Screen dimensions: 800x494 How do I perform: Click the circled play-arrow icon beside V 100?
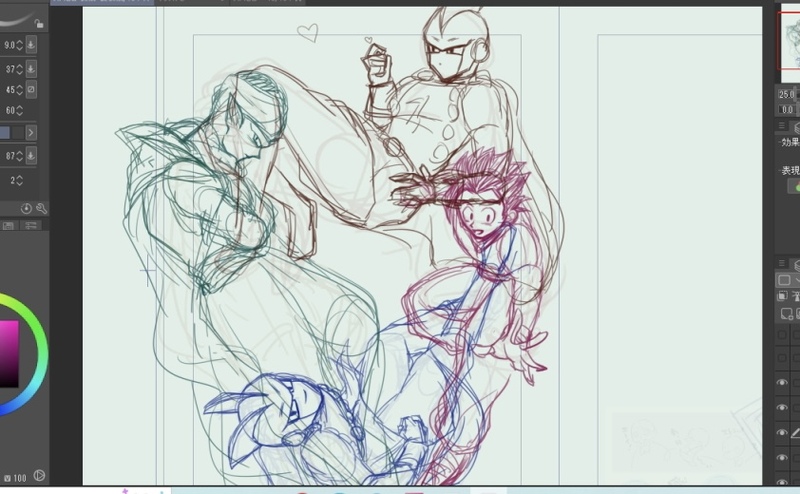coord(39,476)
